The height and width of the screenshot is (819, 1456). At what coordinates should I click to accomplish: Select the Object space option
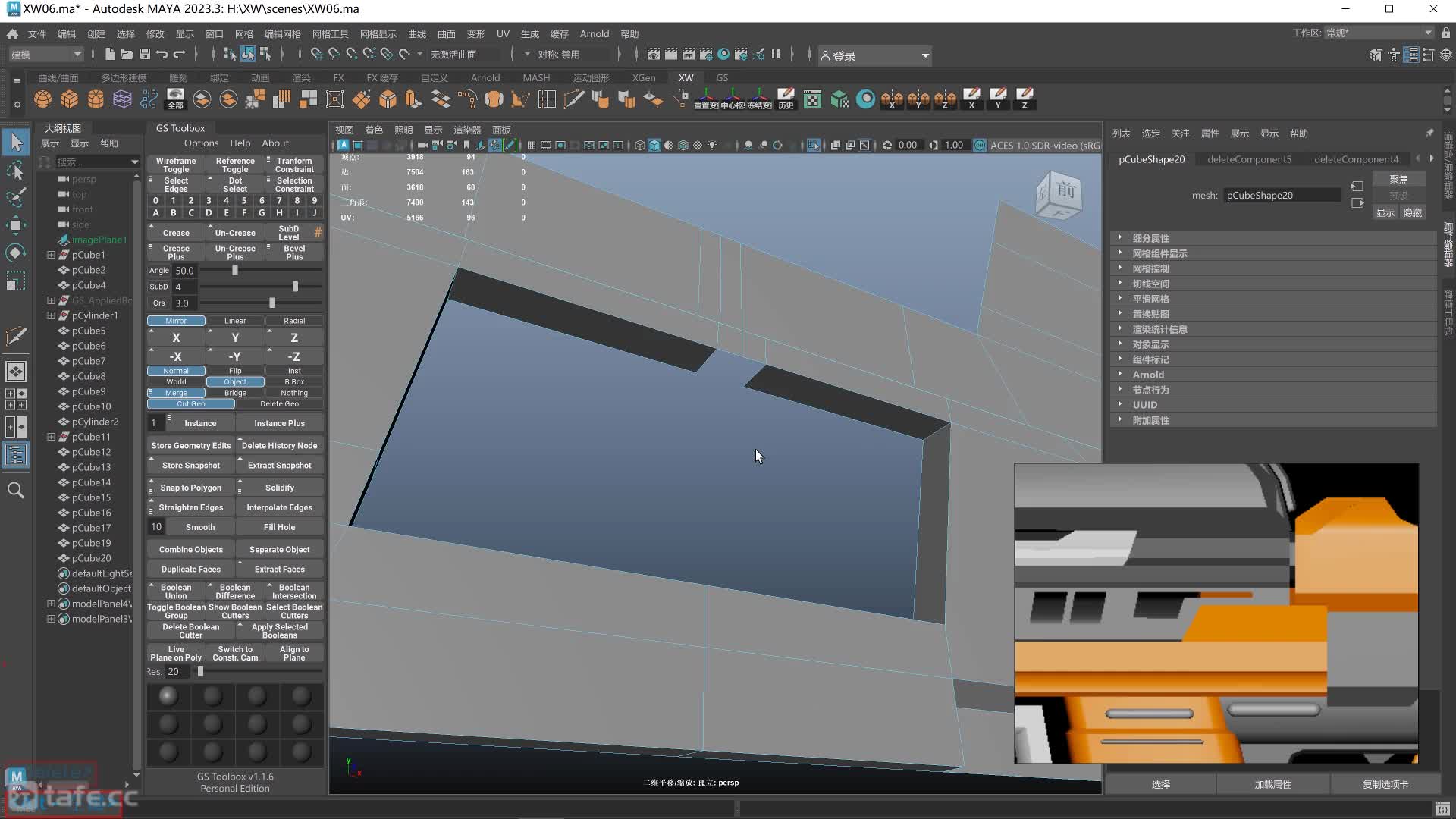pyautogui.click(x=235, y=382)
